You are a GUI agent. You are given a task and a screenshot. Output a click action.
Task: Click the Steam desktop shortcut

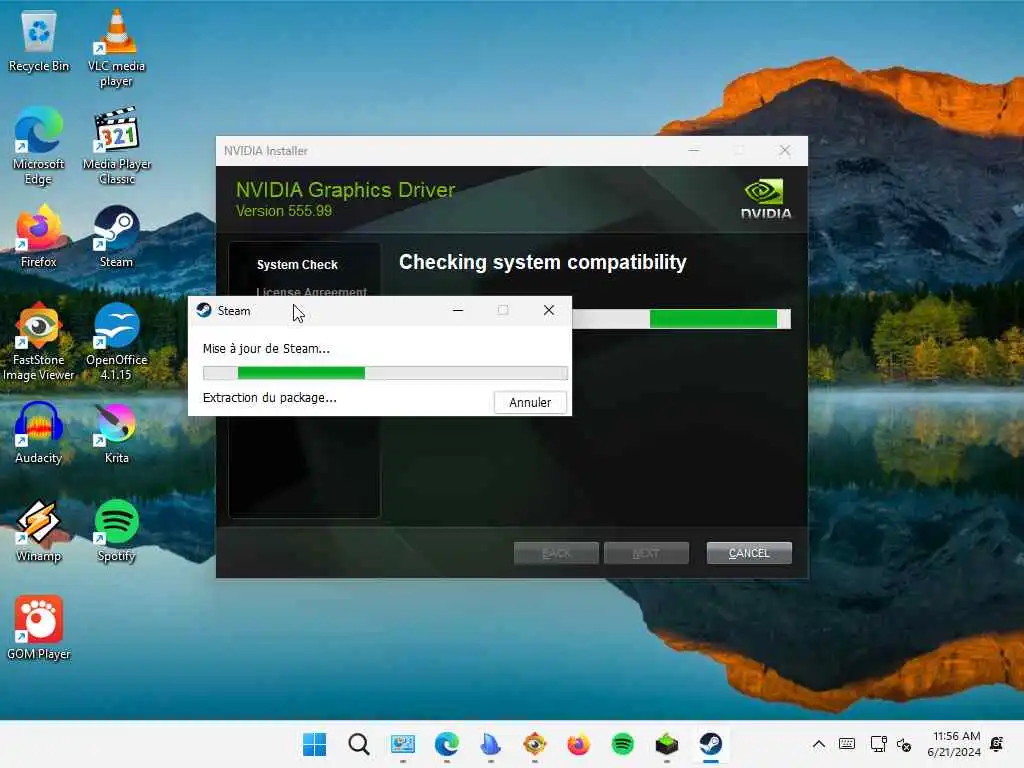(116, 236)
